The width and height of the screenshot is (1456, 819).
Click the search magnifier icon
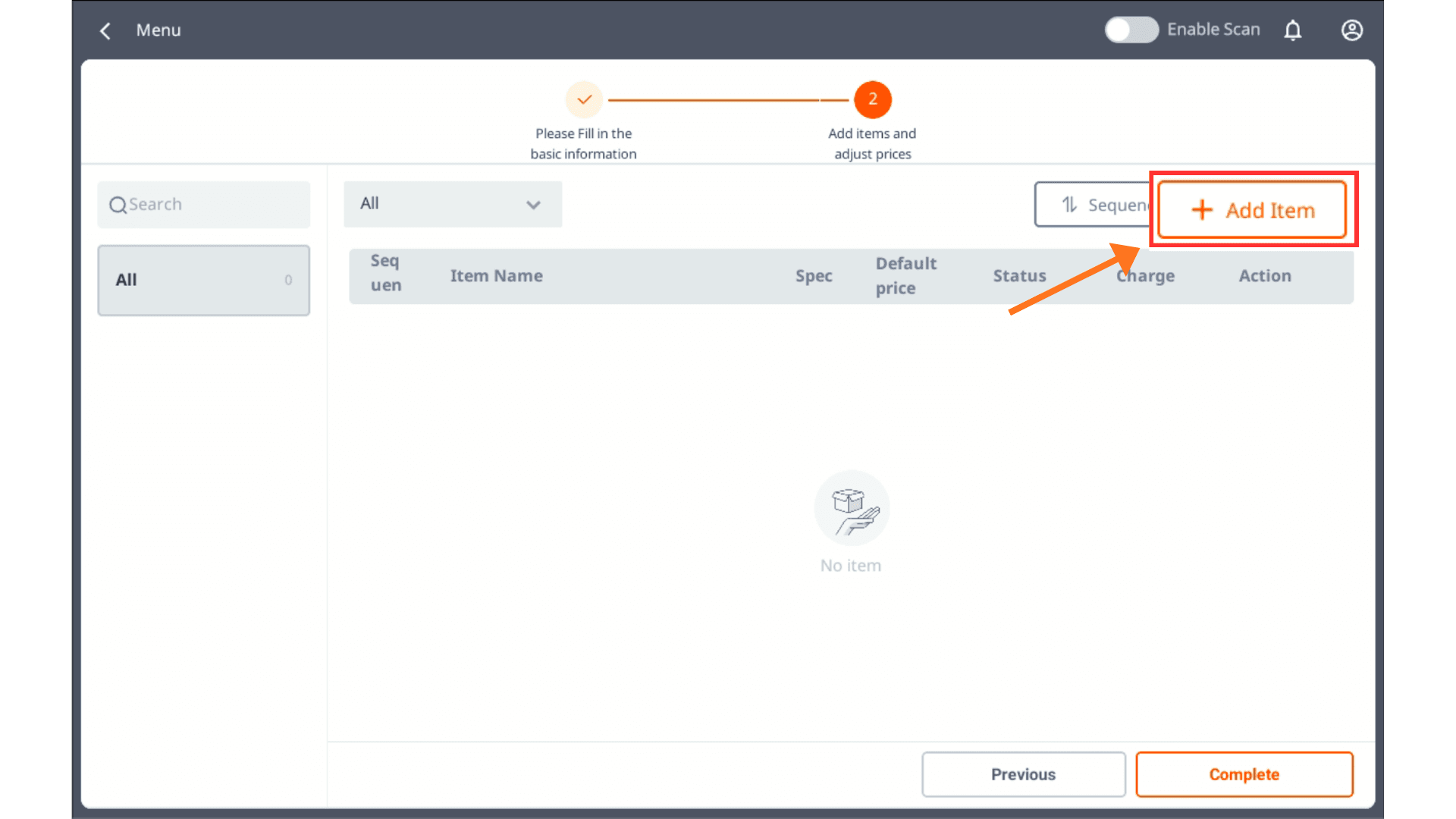118,205
